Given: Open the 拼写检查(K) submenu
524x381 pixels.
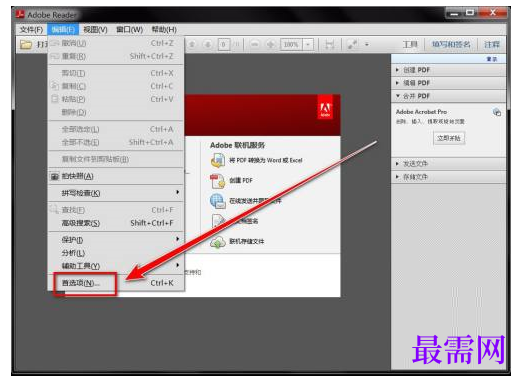Looking at the screenshot, I should tap(116, 193).
